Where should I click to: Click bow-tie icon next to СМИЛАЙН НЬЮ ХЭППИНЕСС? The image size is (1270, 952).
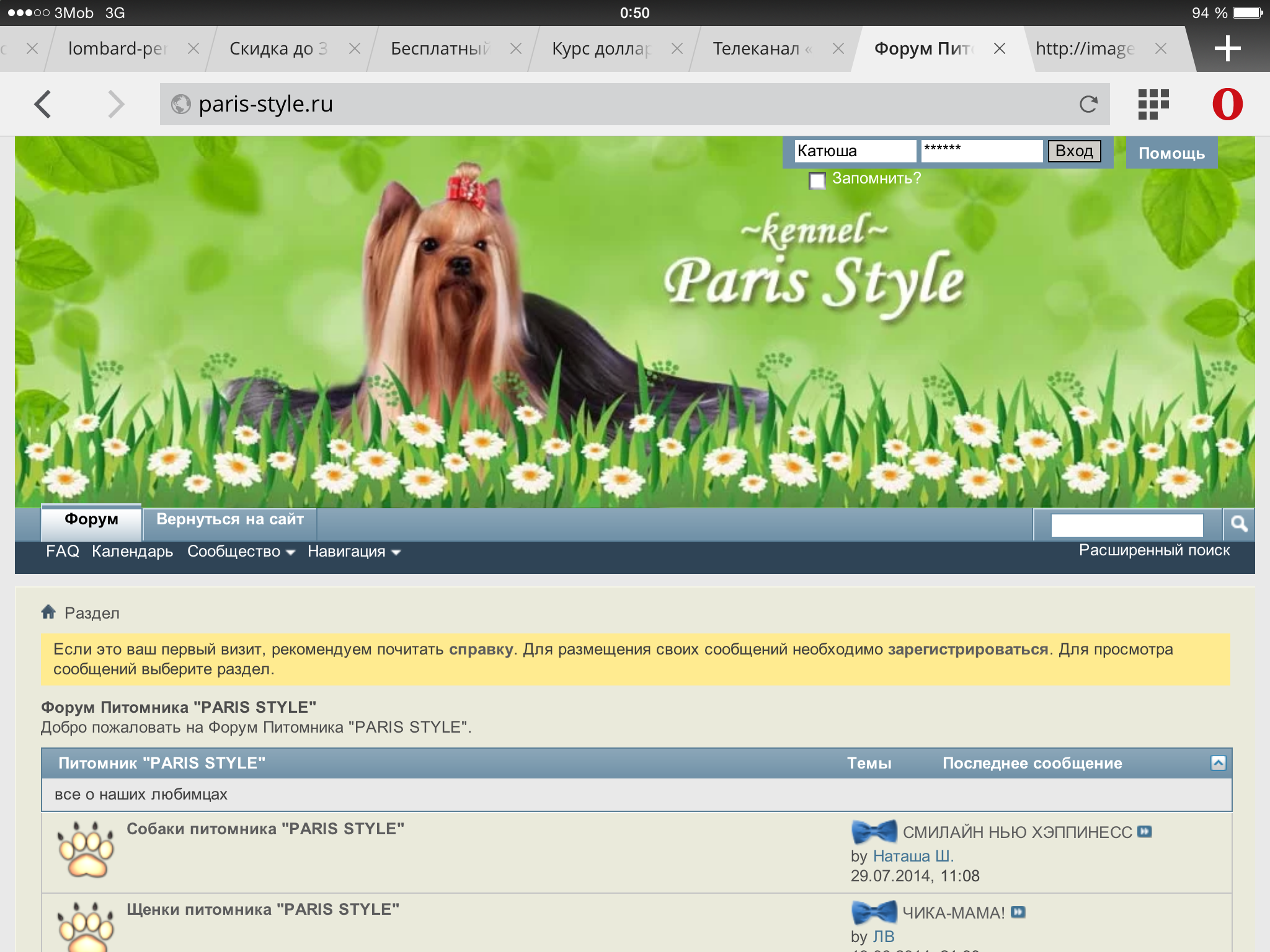point(874,832)
